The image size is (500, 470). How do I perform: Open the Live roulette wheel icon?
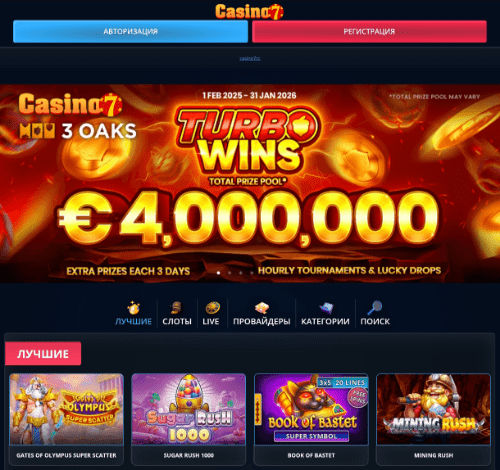212,308
